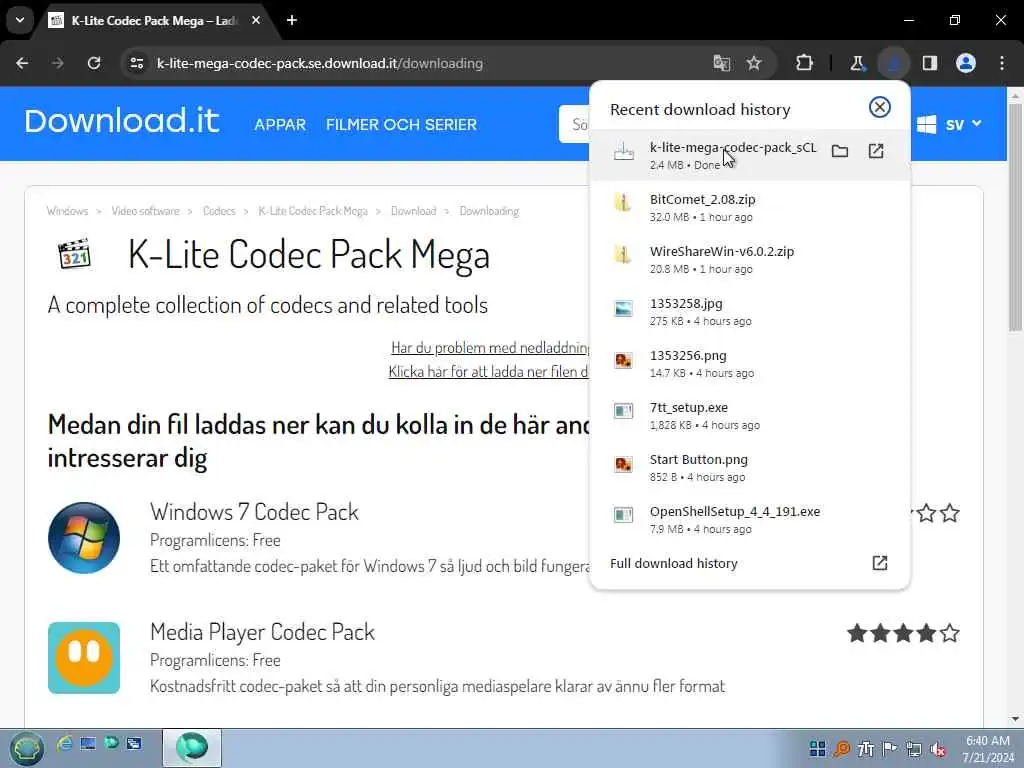Click the browser back arrow
This screenshot has width=1024, height=768.
[22, 63]
